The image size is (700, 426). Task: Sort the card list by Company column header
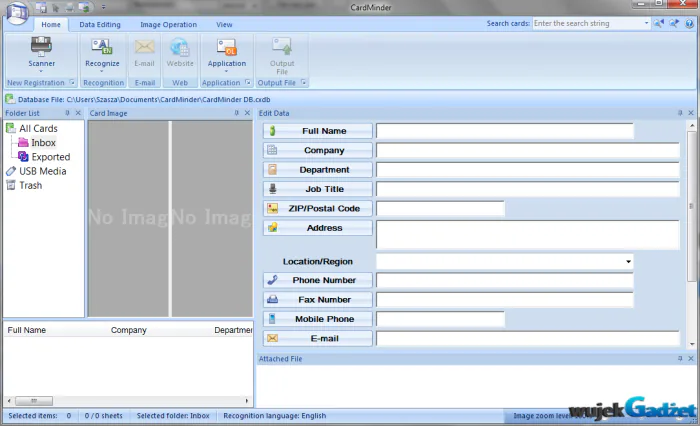click(x=129, y=330)
